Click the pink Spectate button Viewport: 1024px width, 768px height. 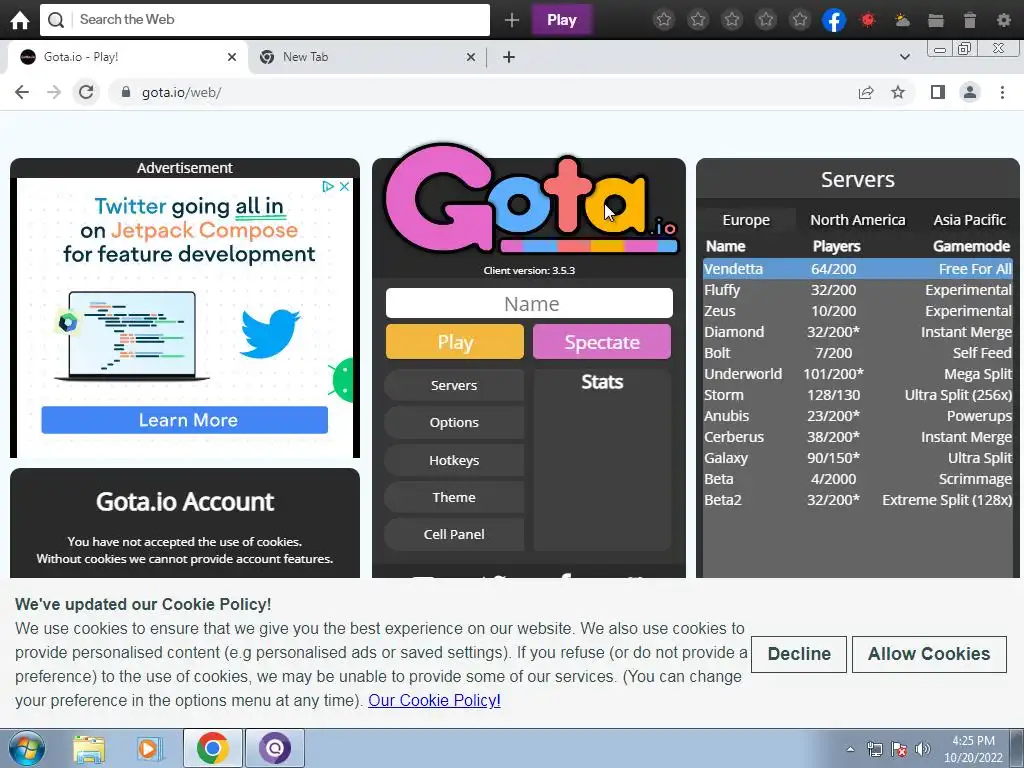(x=601, y=342)
